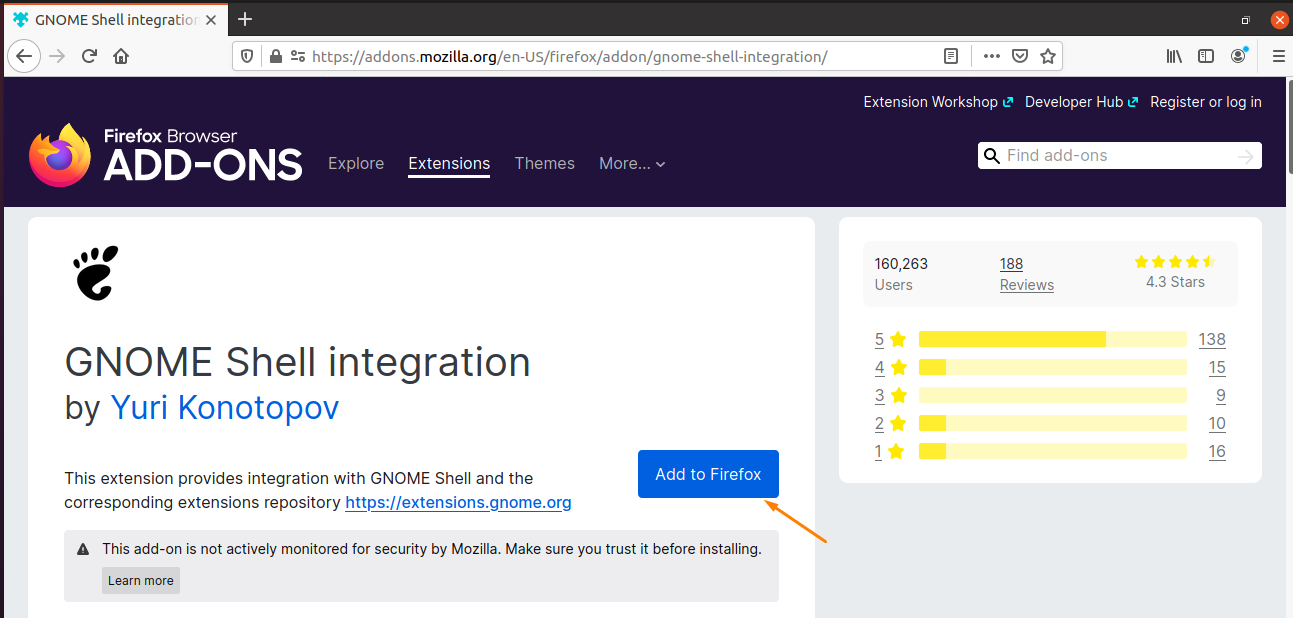This screenshot has height=618, width=1293.
Task: Go forward using the forward arrow
Action: [x=57, y=57]
